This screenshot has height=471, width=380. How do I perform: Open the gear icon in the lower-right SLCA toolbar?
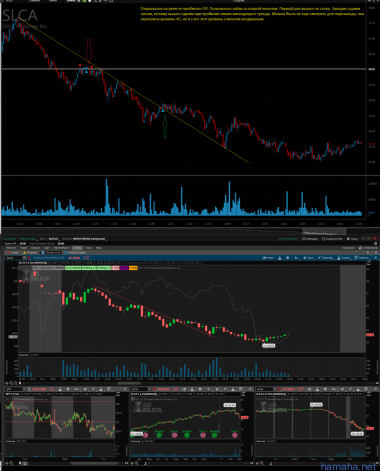[x=325, y=389]
